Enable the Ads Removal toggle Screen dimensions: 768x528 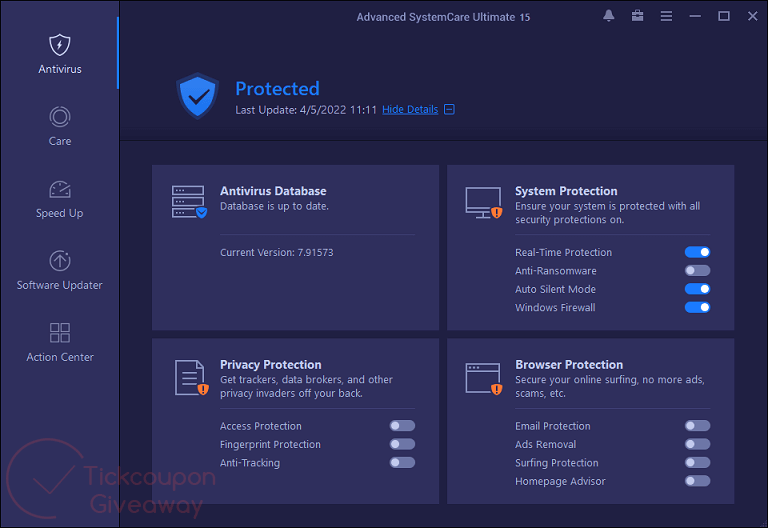click(697, 444)
